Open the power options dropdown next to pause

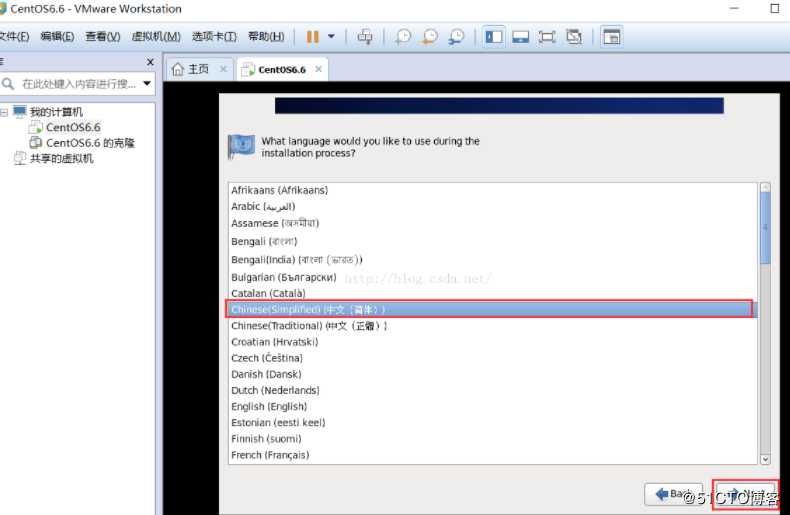click(331, 36)
